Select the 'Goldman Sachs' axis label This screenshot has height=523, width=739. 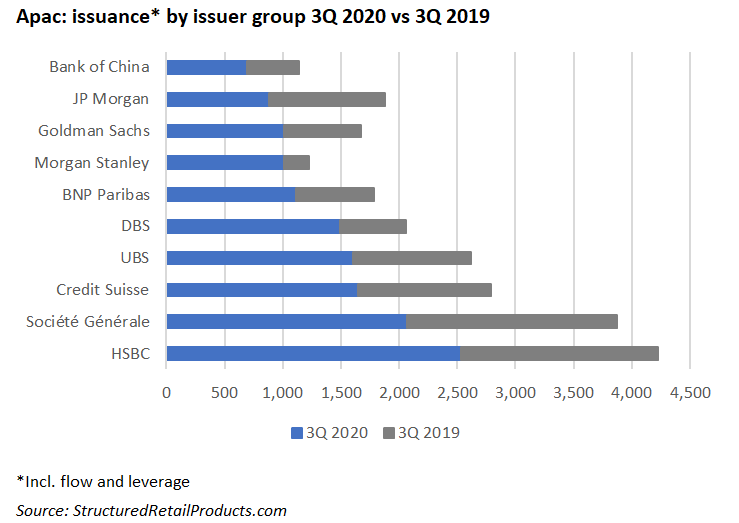tap(94, 131)
